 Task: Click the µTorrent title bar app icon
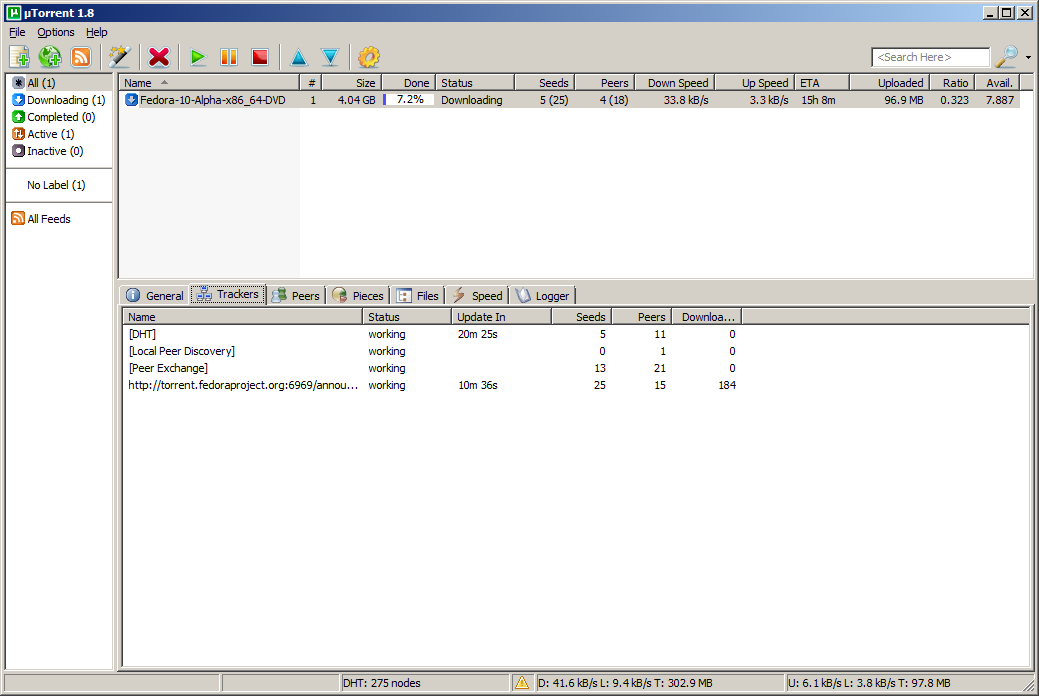pos(14,13)
